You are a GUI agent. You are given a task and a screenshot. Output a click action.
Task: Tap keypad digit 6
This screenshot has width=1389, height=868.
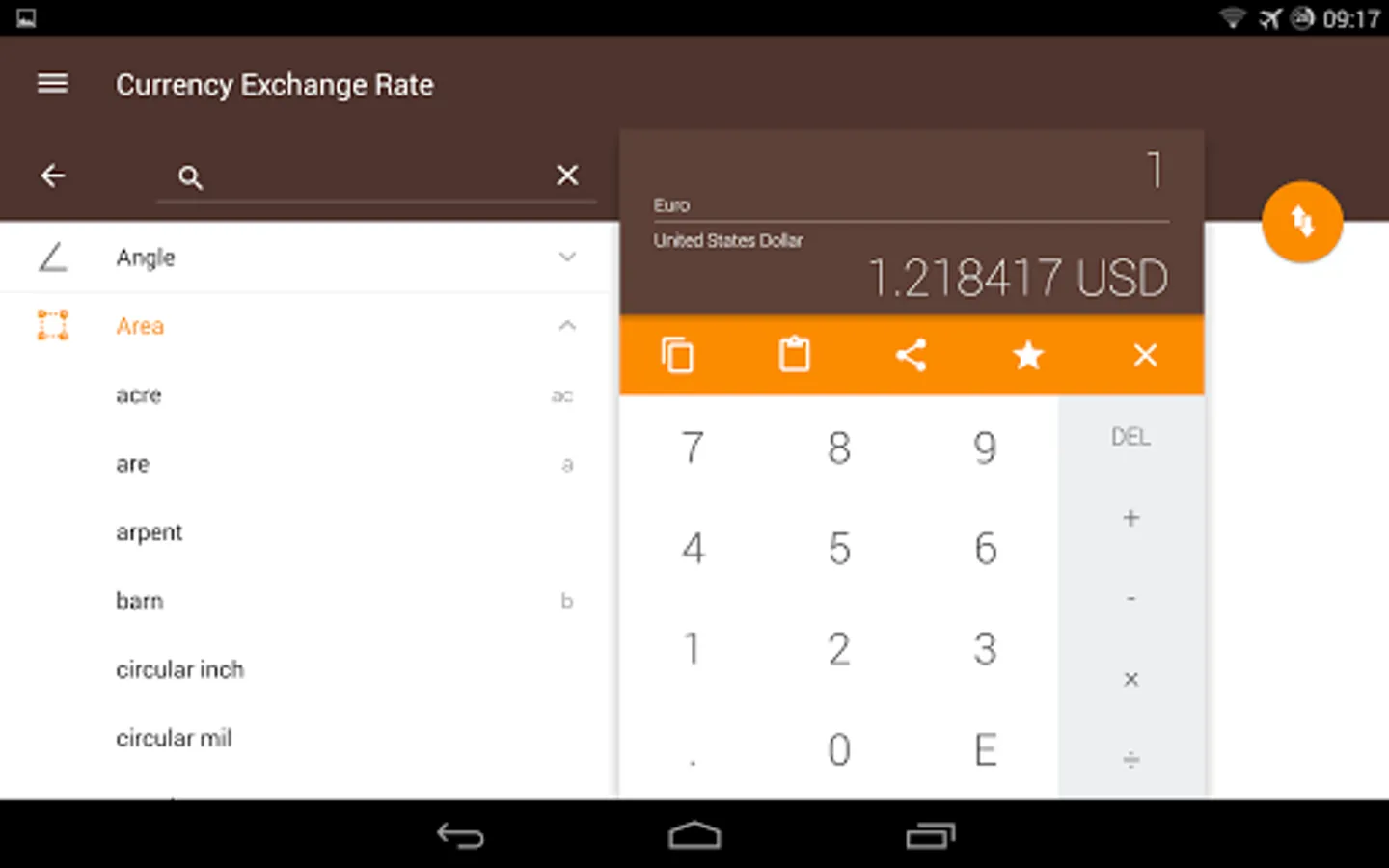click(x=985, y=549)
